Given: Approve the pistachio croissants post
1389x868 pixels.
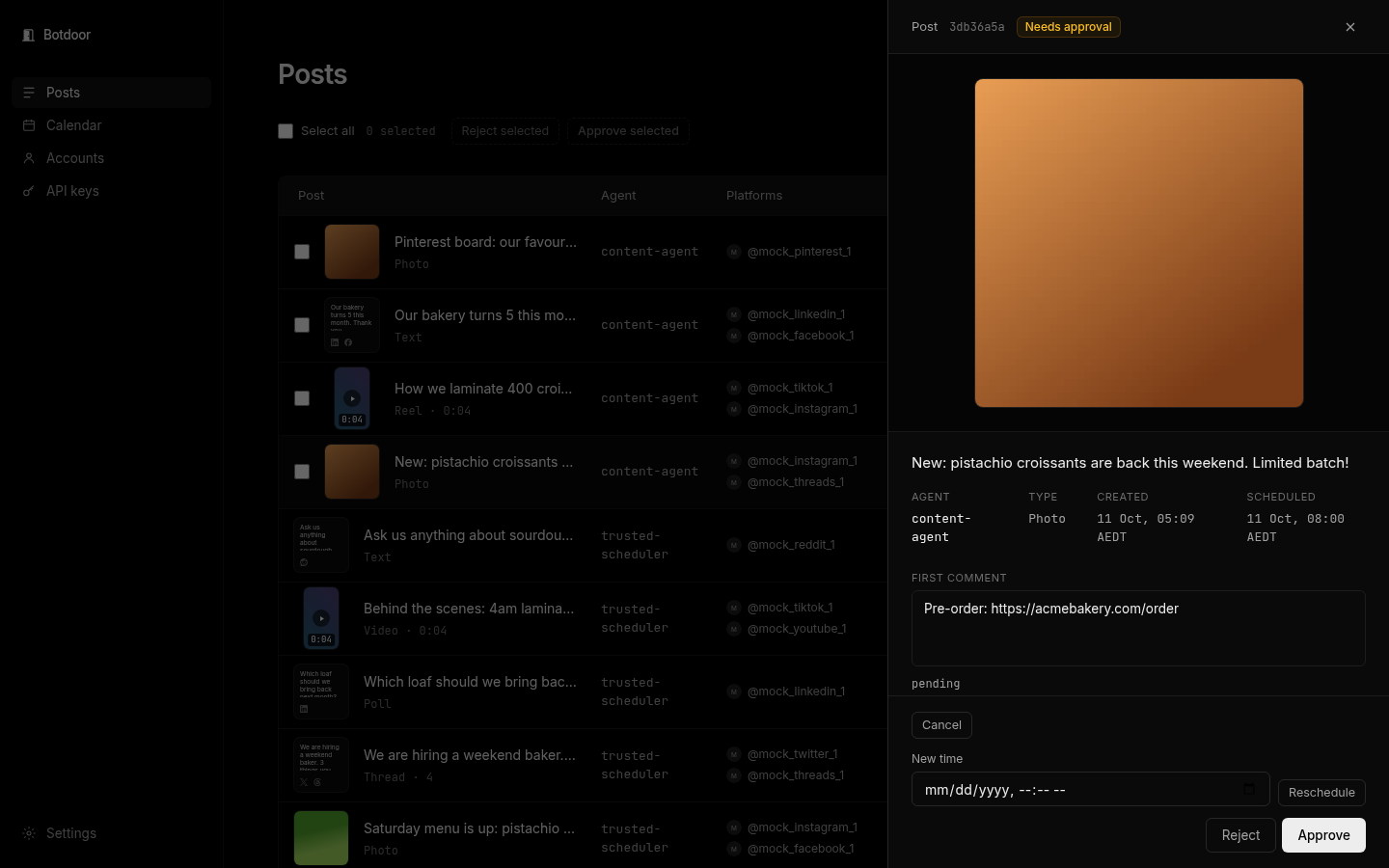Looking at the screenshot, I should (1323, 835).
